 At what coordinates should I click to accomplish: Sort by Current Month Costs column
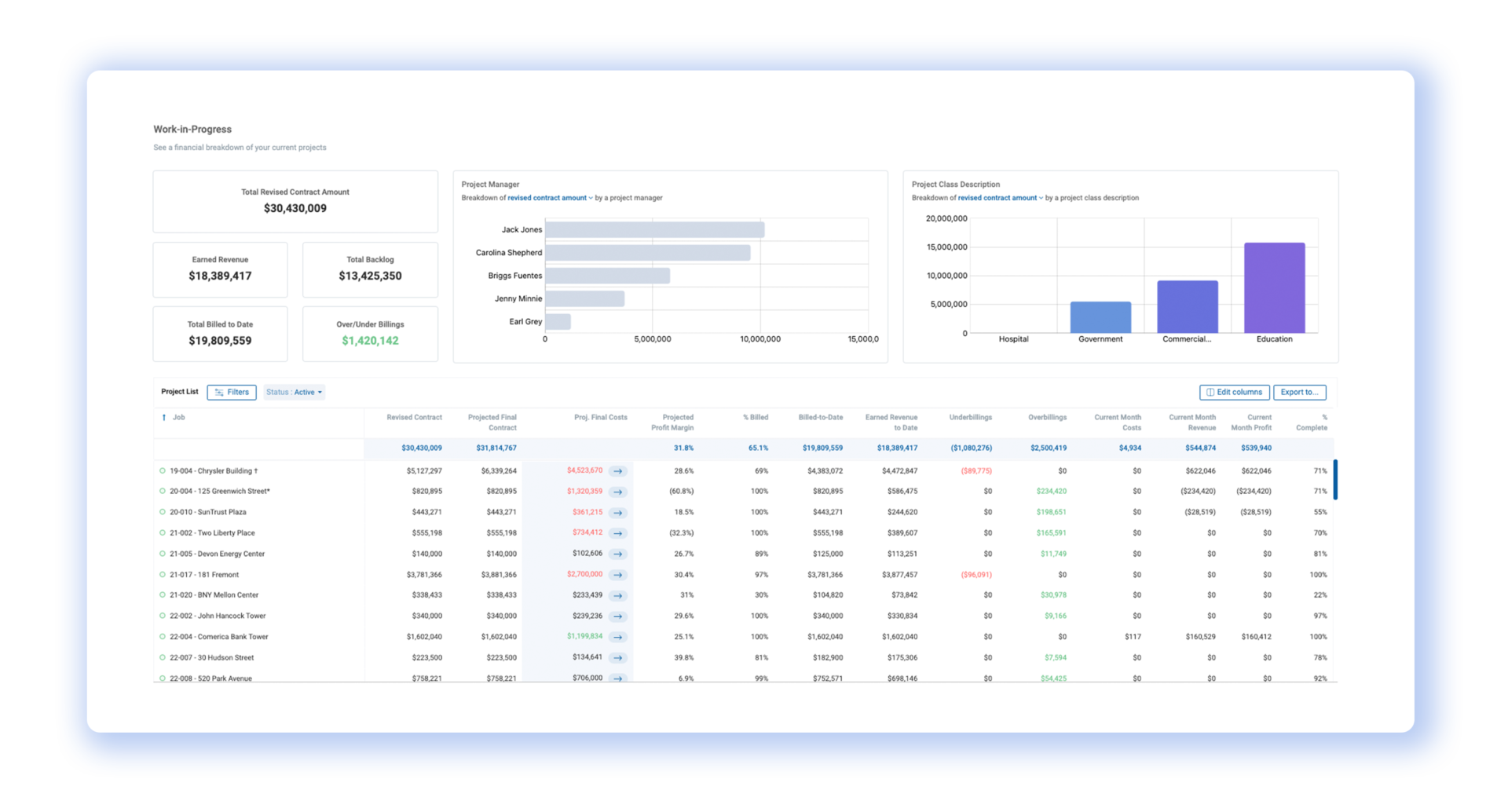1118,422
